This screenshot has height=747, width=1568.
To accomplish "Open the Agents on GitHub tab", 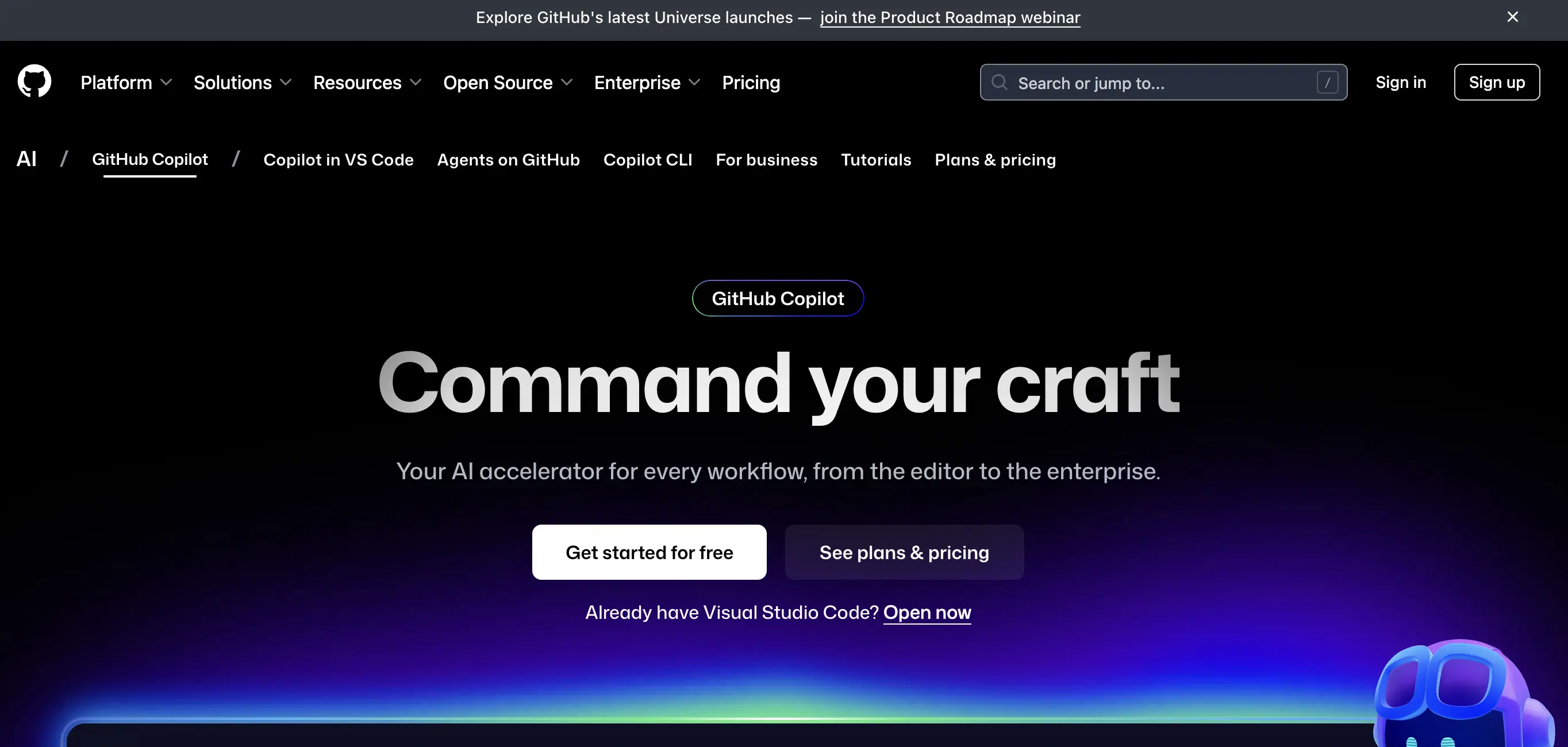I will click(x=508, y=159).
